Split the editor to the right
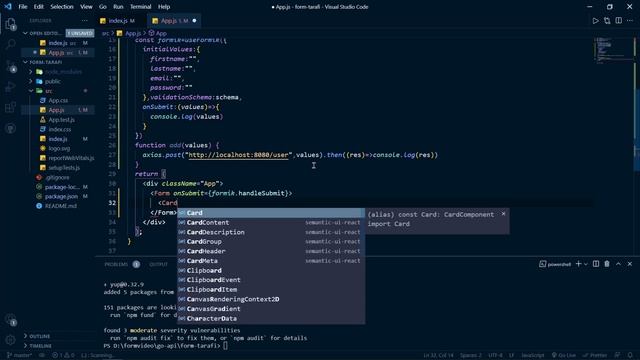This screenshot has width=640, height=360. 619,21
